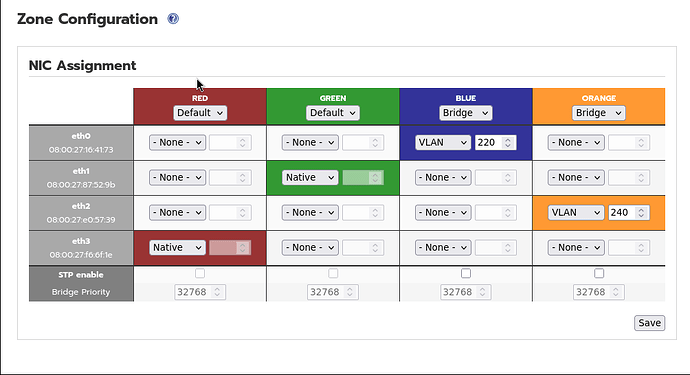Image resolution: width=690 pixels, height=375 pixels.
Task: Click the Save button
Action: coord(650,323)
